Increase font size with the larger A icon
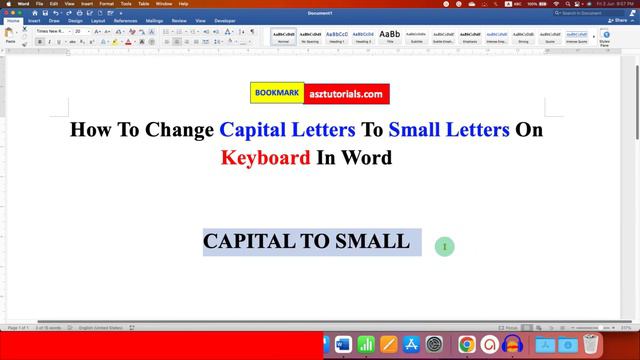Screen dimensions: 640x360 tap(97, 31)
